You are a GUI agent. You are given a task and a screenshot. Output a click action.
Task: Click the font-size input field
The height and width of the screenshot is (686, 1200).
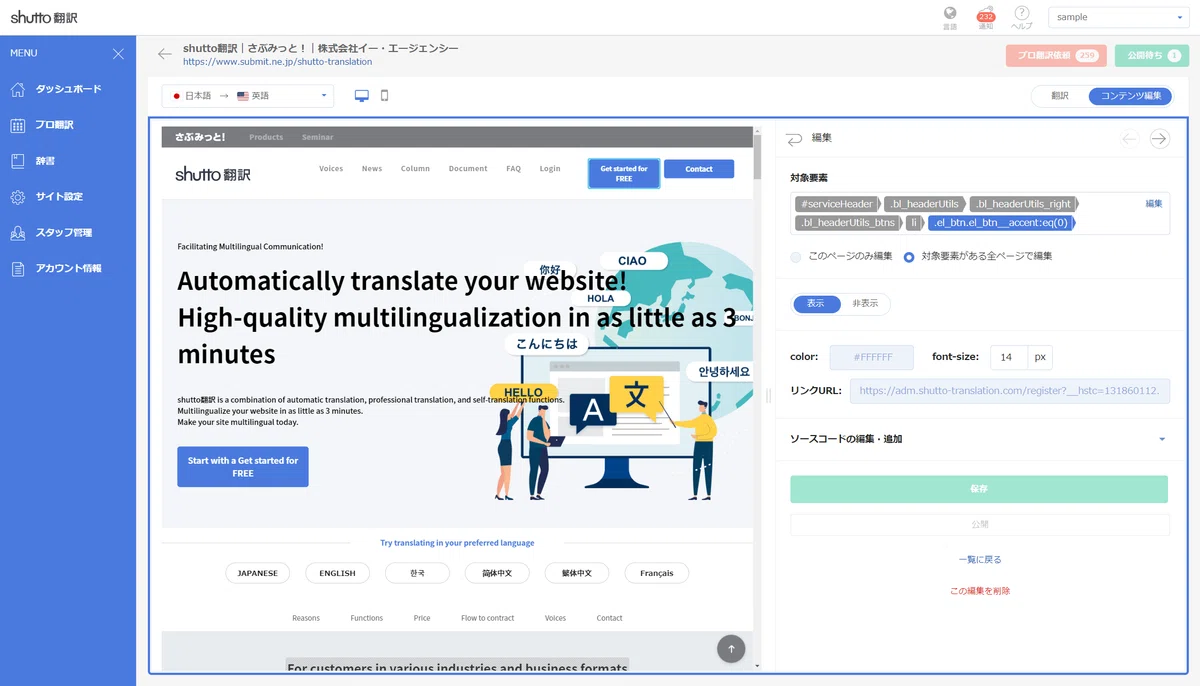[x=1009, y=357]
